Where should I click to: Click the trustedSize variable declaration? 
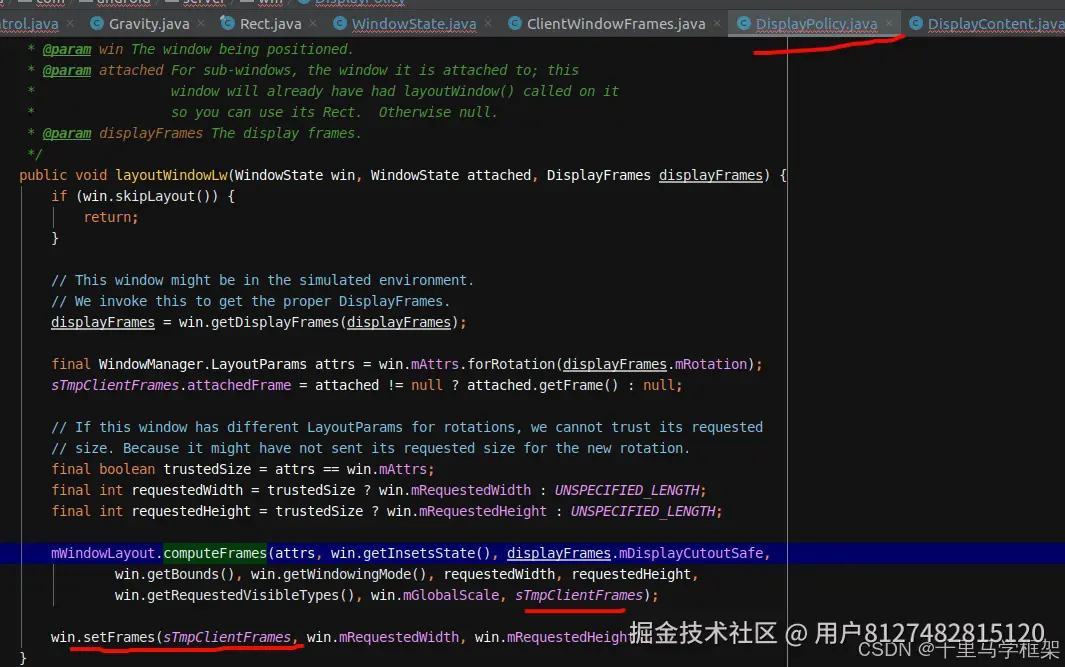point(206,470)
